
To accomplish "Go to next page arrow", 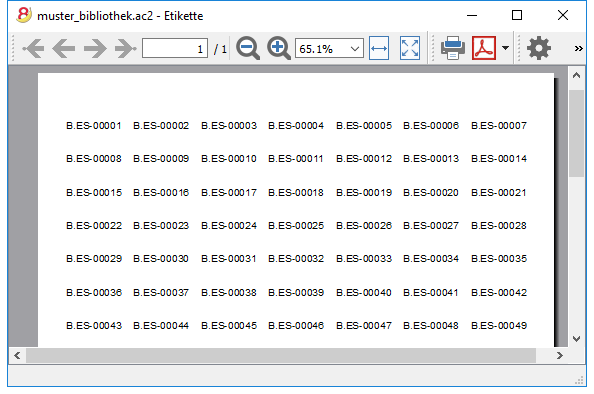I will [95, 48].
